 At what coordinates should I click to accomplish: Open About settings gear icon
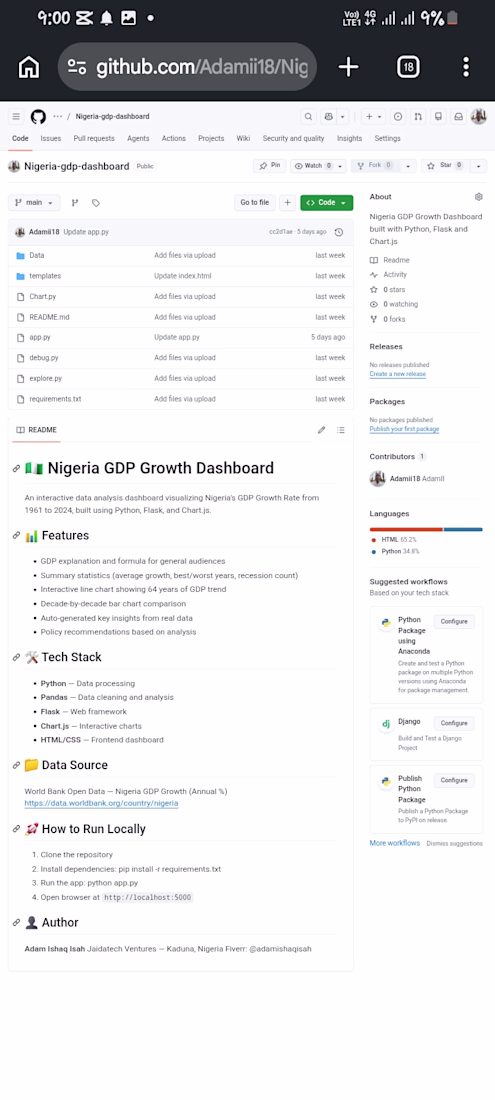point(479,197)
